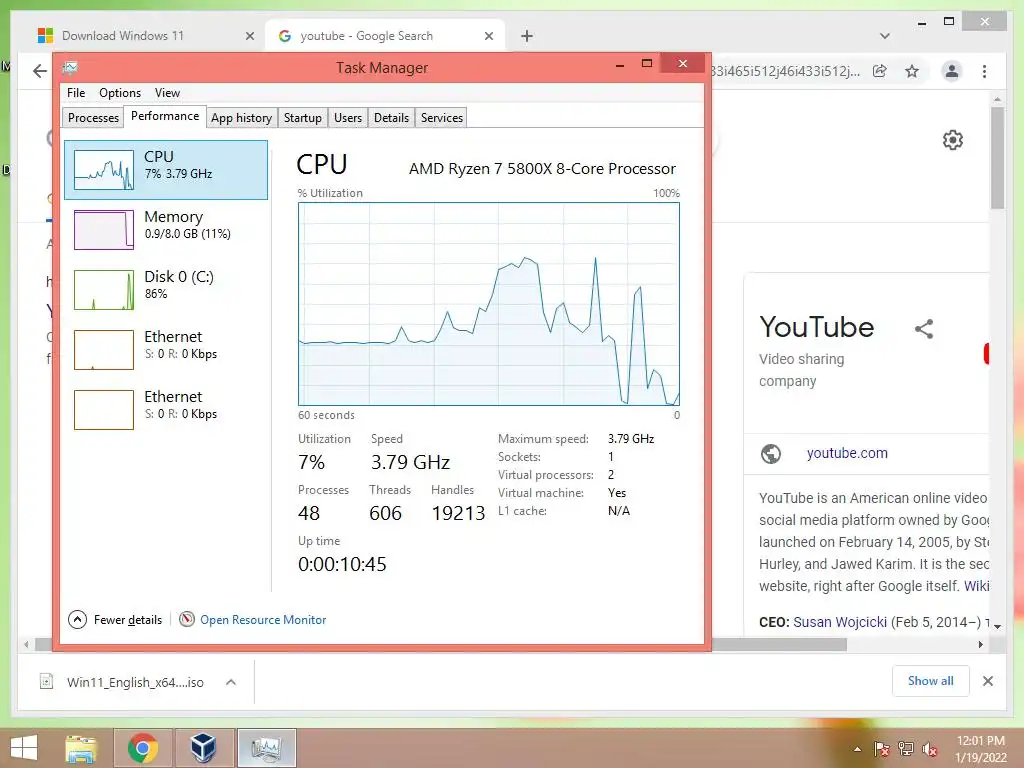This screenshot has width=1024, height=768.
Task: Click the muted volume icon in tray
Action: 930,749
